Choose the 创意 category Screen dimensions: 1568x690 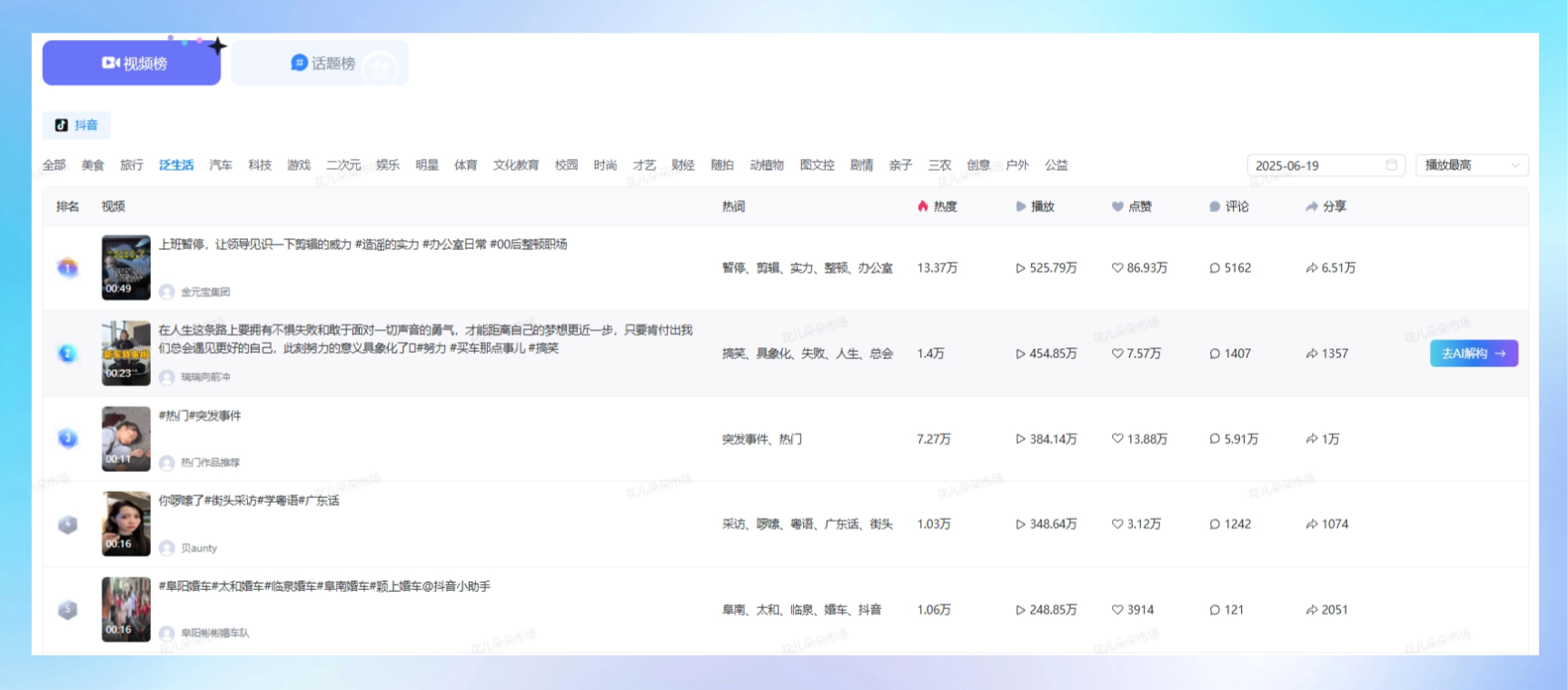978,165
